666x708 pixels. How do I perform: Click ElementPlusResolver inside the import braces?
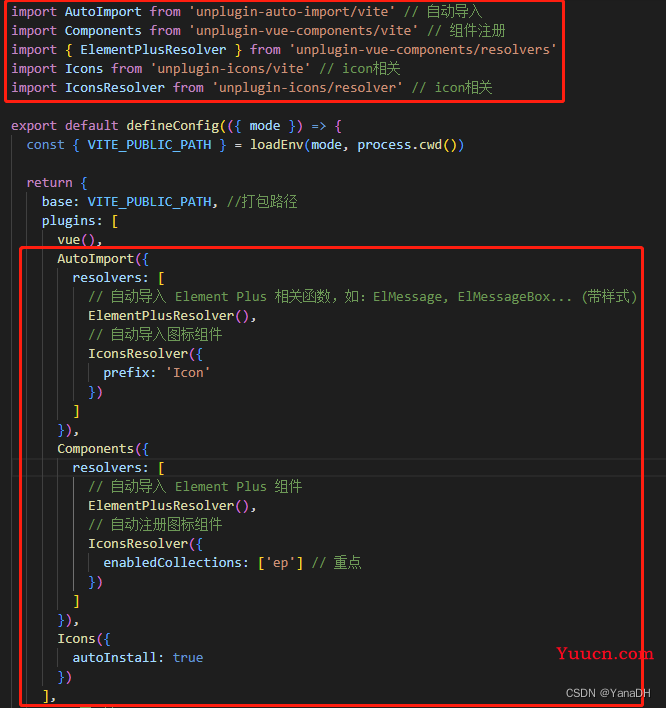click(153, 50)
